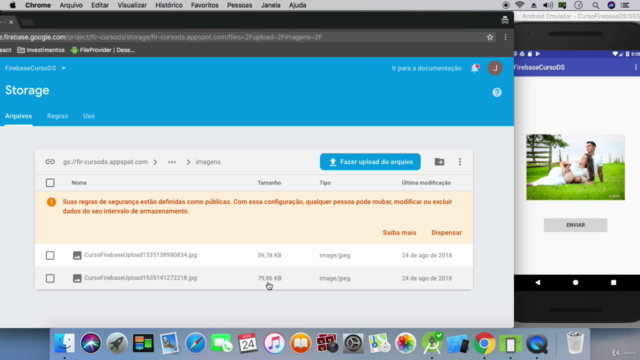Image resolution: width=640 pixels, height=360 pixels.
Task: Tap the emulator Recents square button
Action: (x=613, y=282)
